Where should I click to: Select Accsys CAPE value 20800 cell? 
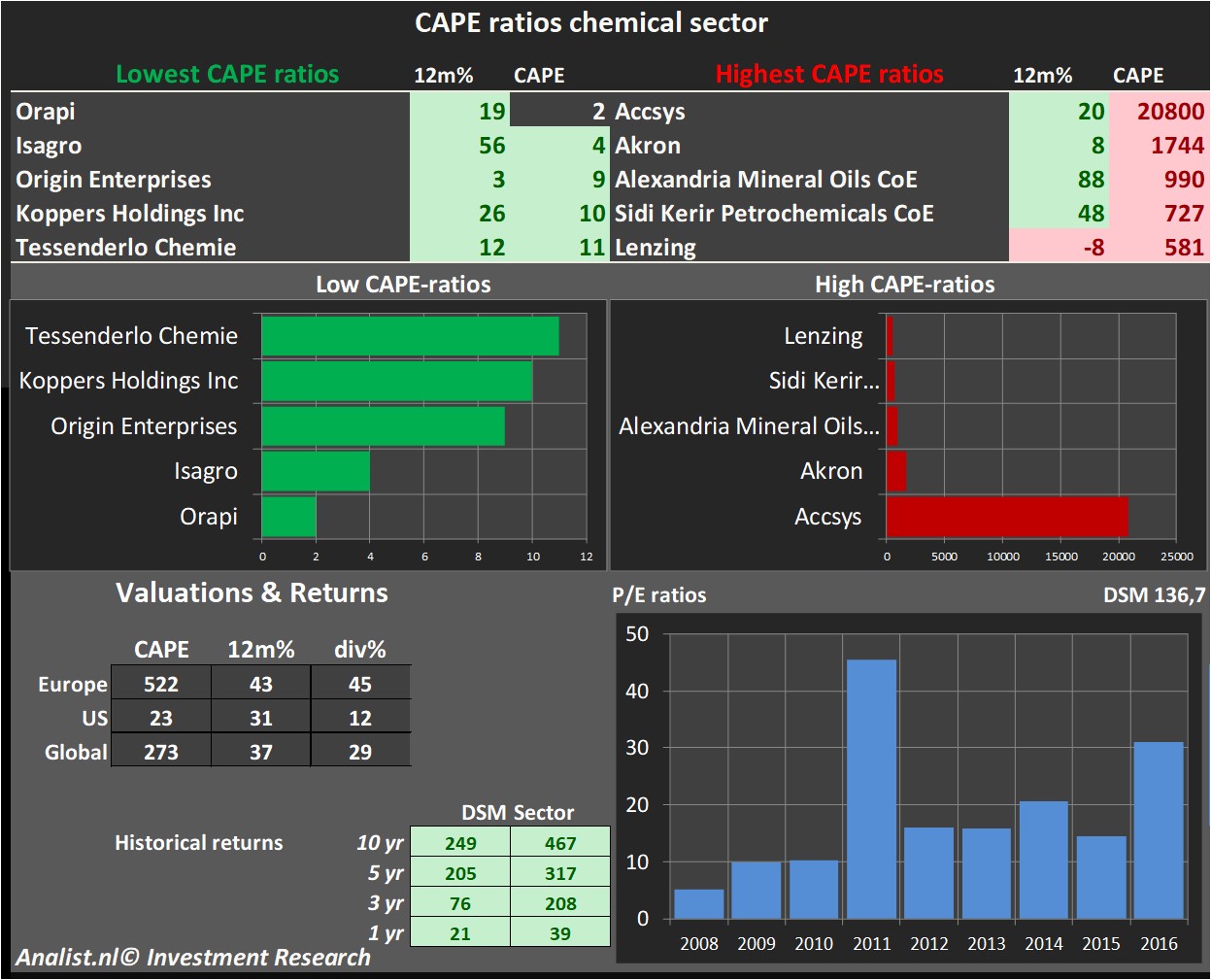(1159, 112)
